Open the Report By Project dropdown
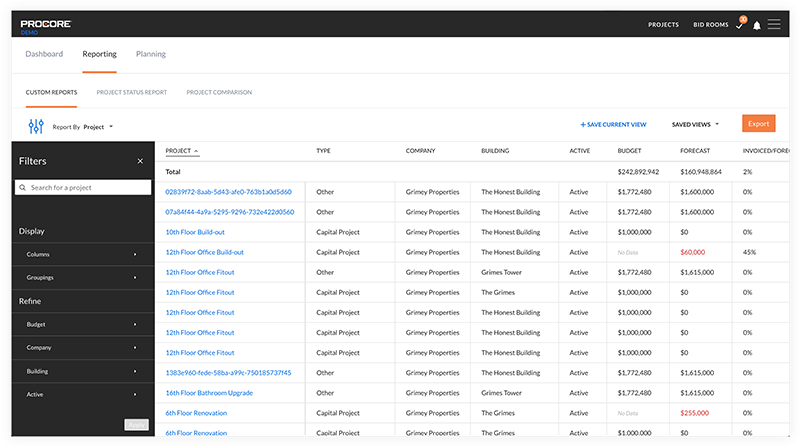Image resolution: width=800 pixels, height=447 pixels. click(x=83, y=127)
